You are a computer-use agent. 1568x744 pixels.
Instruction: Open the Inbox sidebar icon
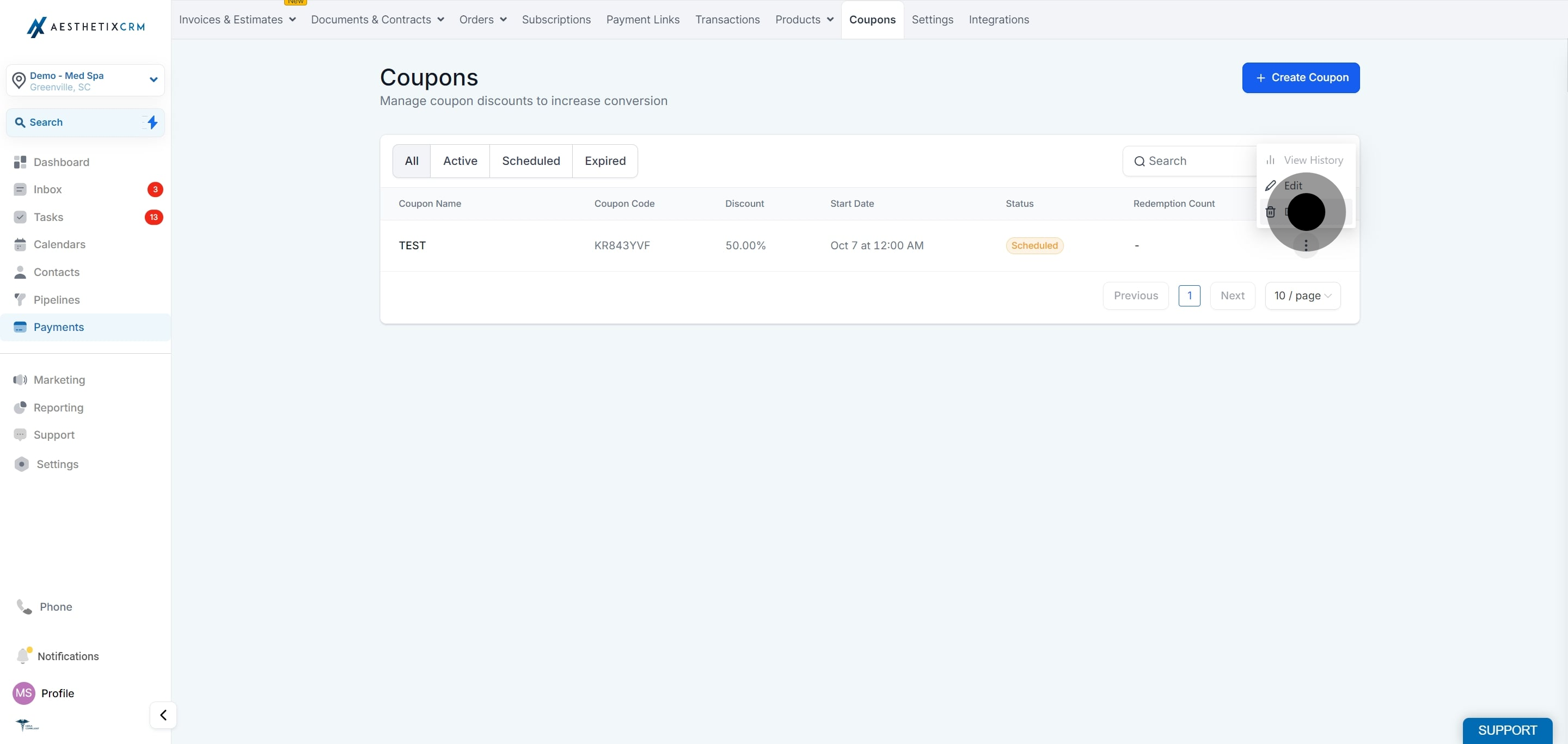point(20,189)
